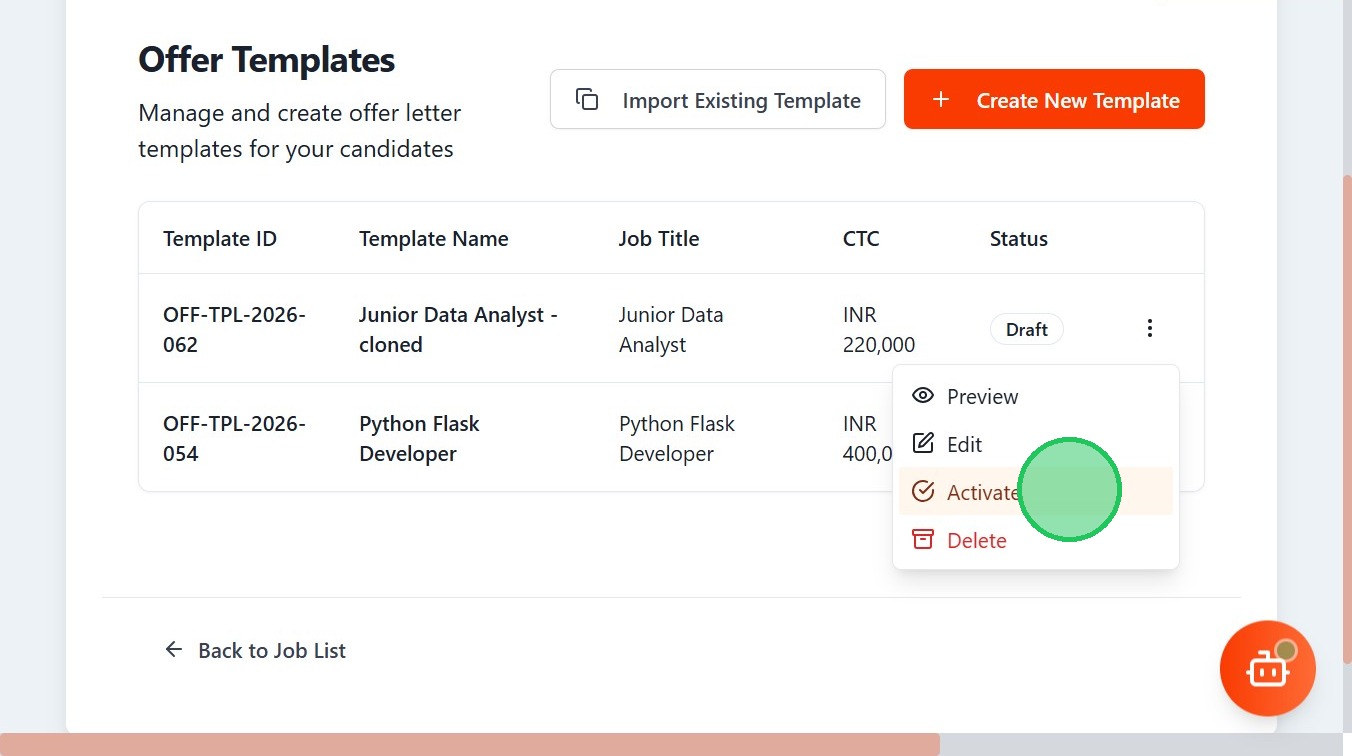The image size is (1352, 756).
Task: Select Activate from the dropdown menu
Action: pos(982,493)
